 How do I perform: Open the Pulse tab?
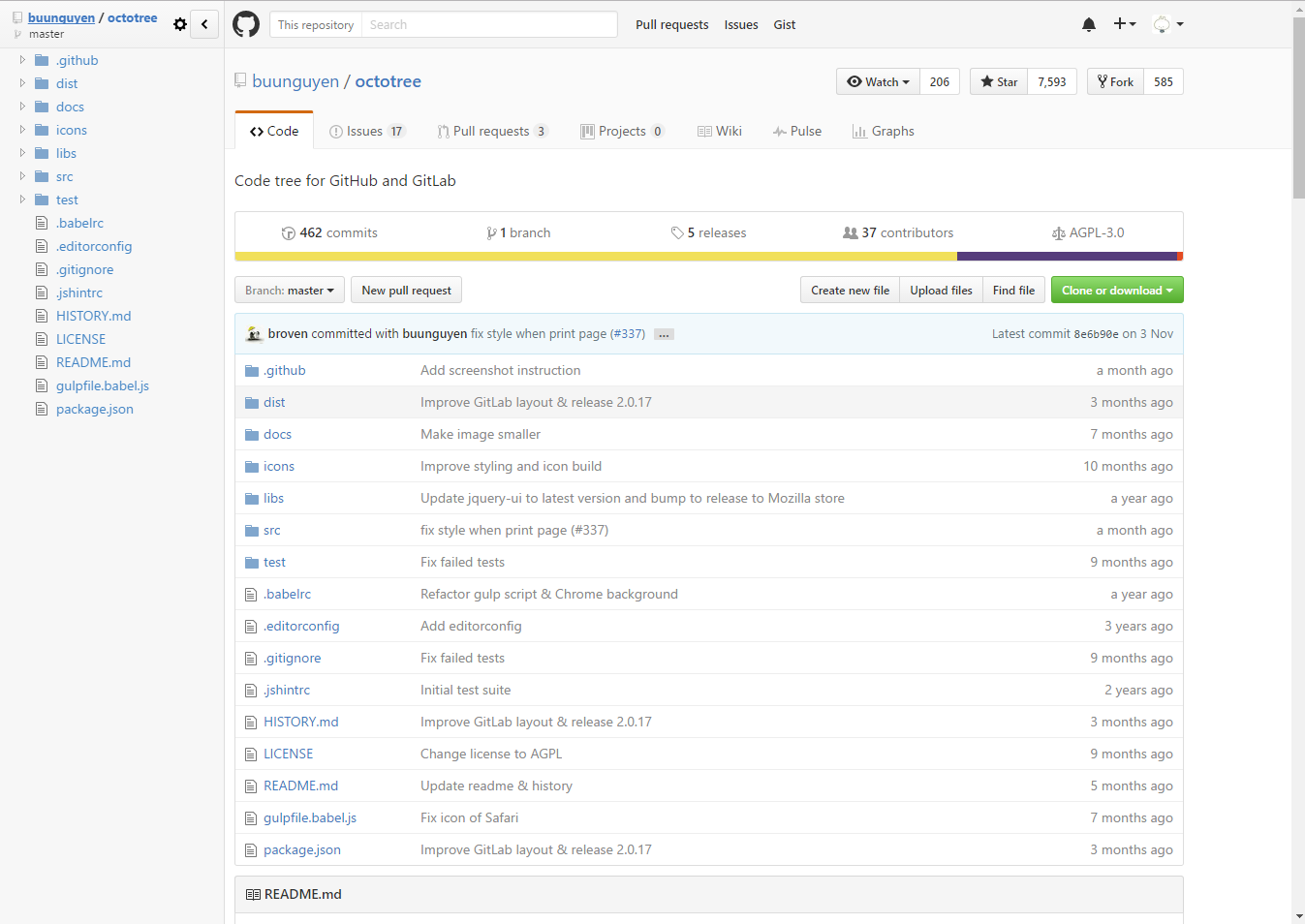797,132
